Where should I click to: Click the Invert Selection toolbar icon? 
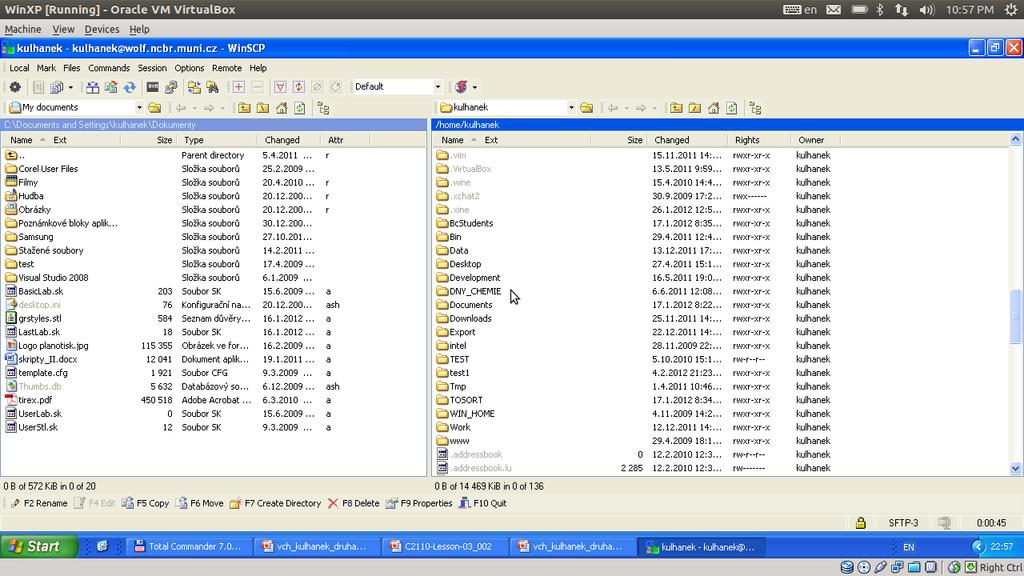point(298,87)
